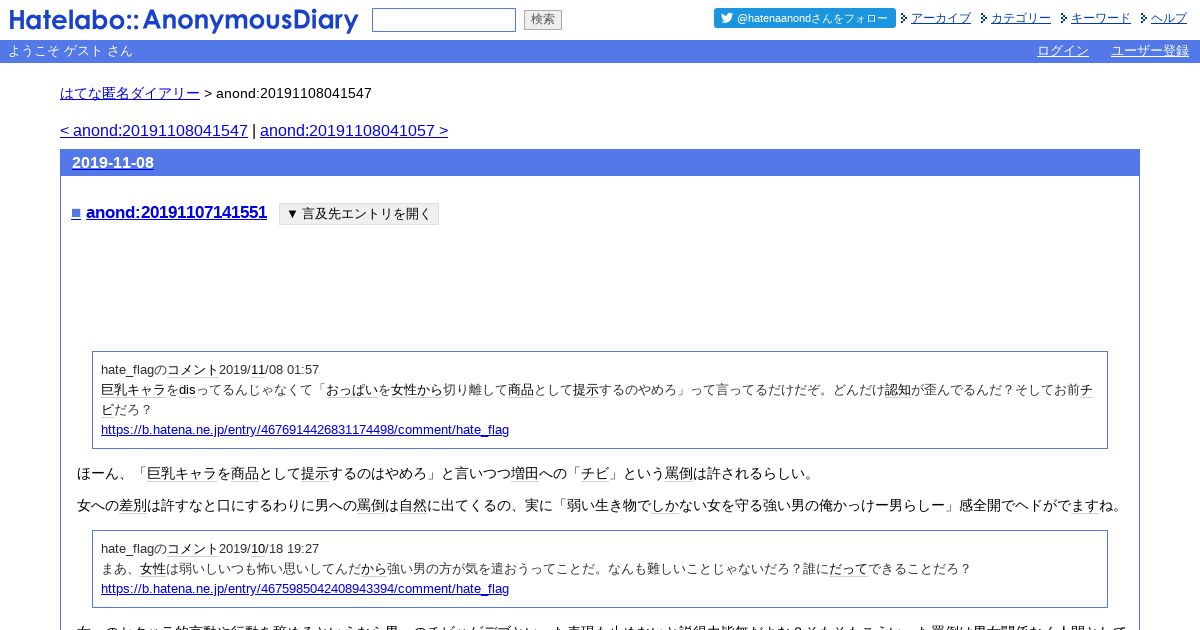Click keyword おっぱい in first quote
The image size is (1200, 630).
[352, 390]
